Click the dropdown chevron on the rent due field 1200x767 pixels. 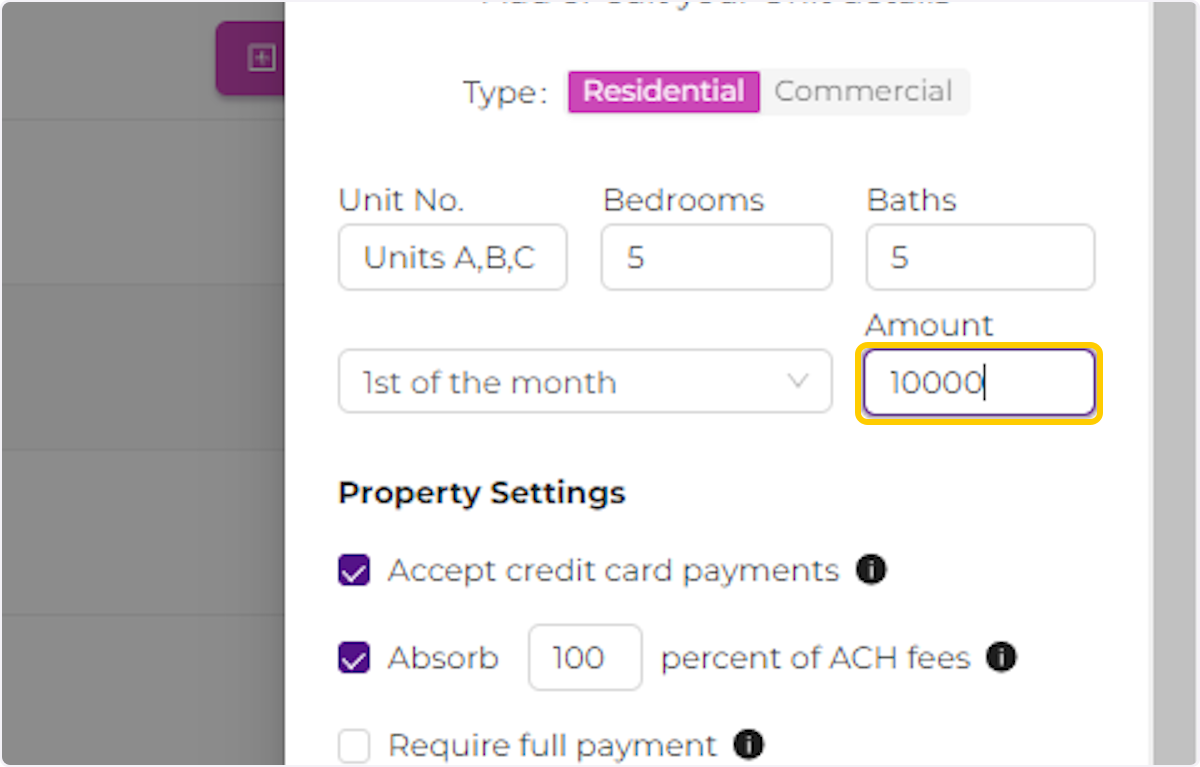[x=798, y=381]
